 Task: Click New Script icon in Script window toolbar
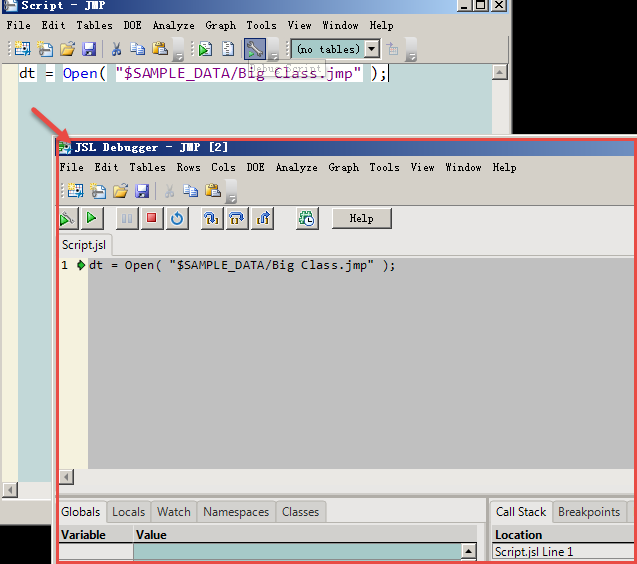click(x=45, y=49)
